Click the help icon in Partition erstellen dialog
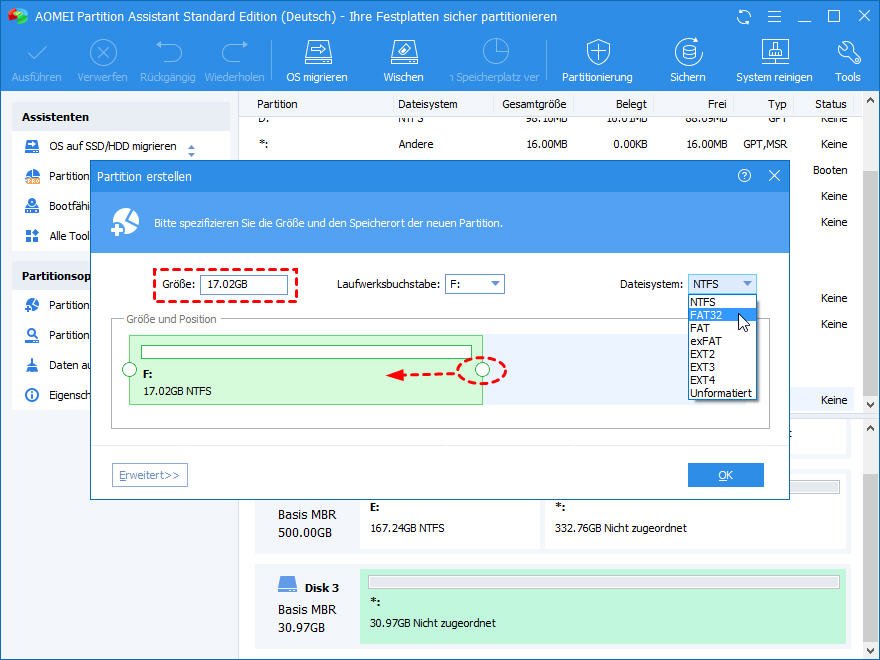 click(744, 176)
